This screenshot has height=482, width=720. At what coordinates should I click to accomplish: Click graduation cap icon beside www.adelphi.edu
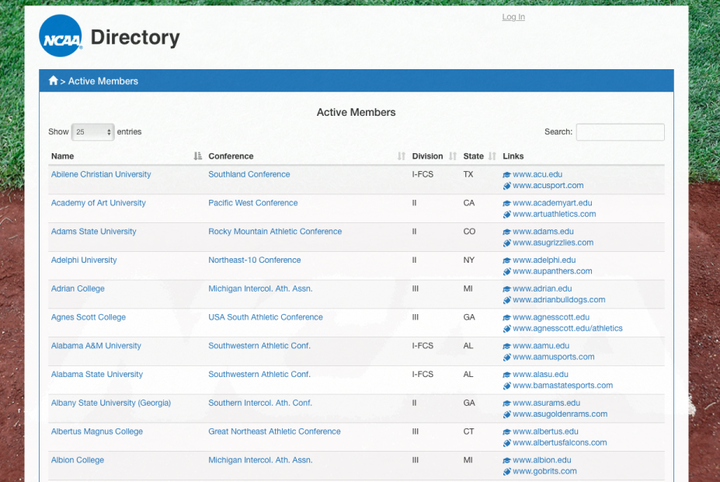[506, 260]
